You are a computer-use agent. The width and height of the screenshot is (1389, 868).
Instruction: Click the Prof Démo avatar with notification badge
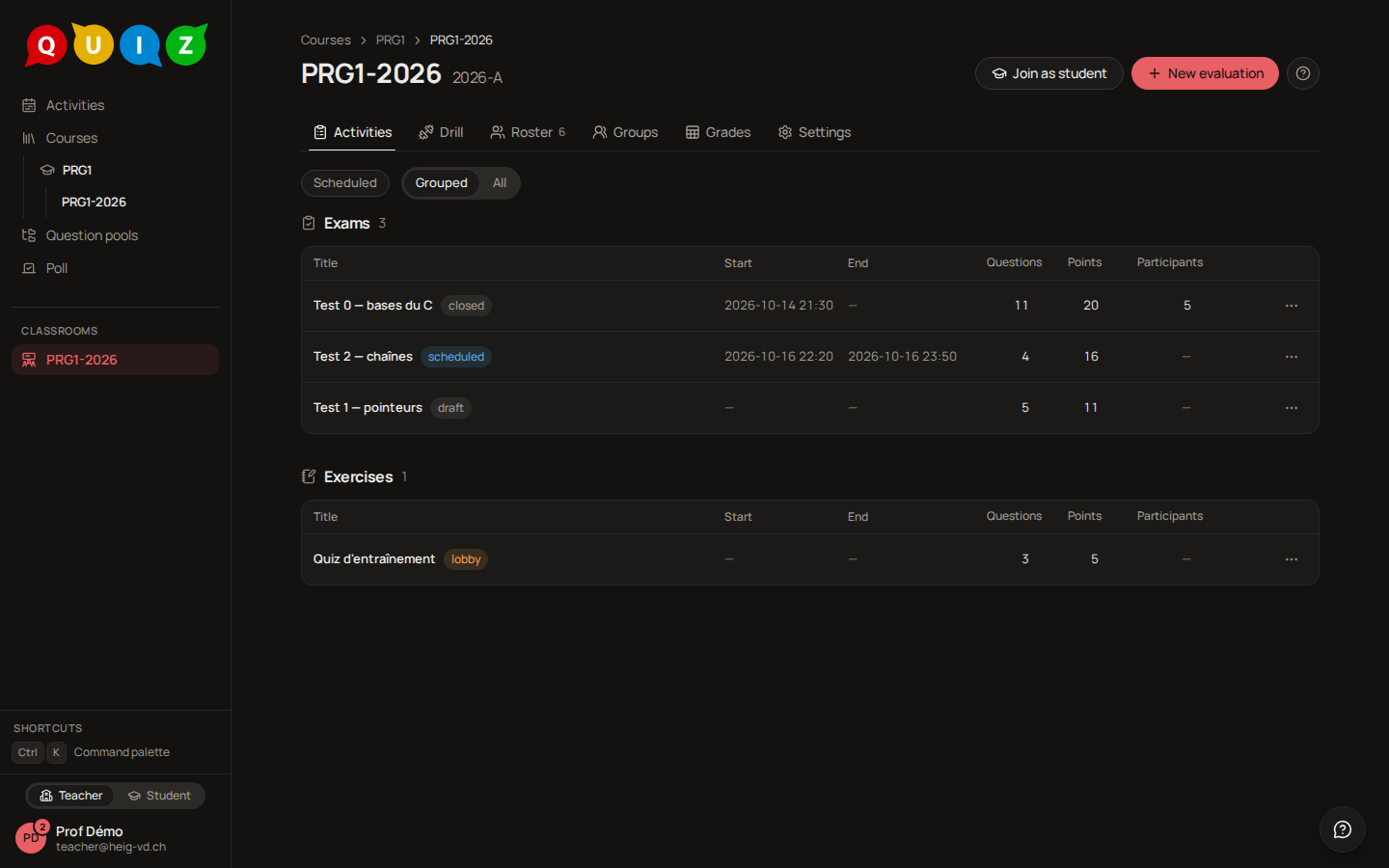pyautogui.click(x=32, y=837)
